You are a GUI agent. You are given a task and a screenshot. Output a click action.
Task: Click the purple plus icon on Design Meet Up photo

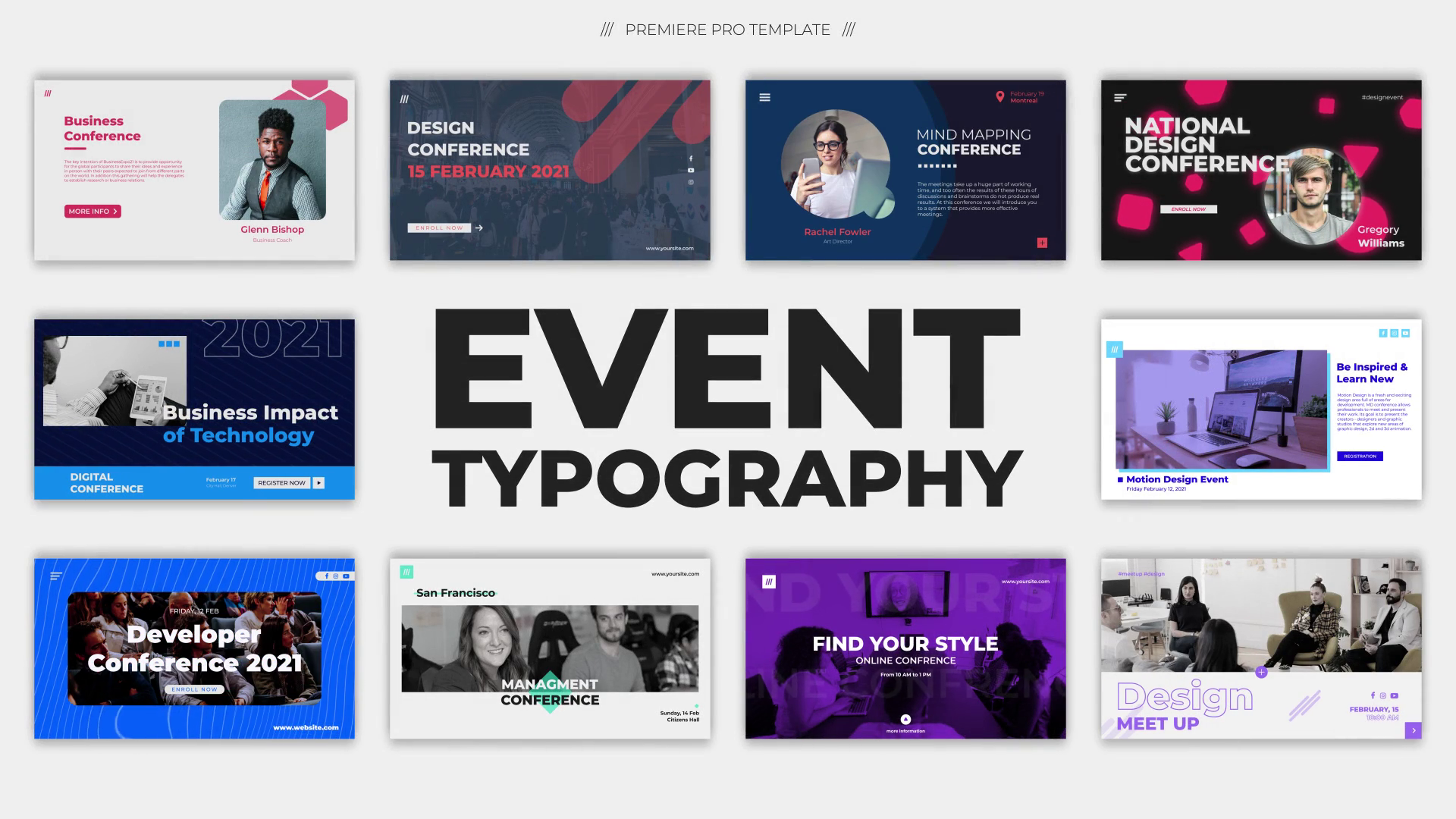1262,672
